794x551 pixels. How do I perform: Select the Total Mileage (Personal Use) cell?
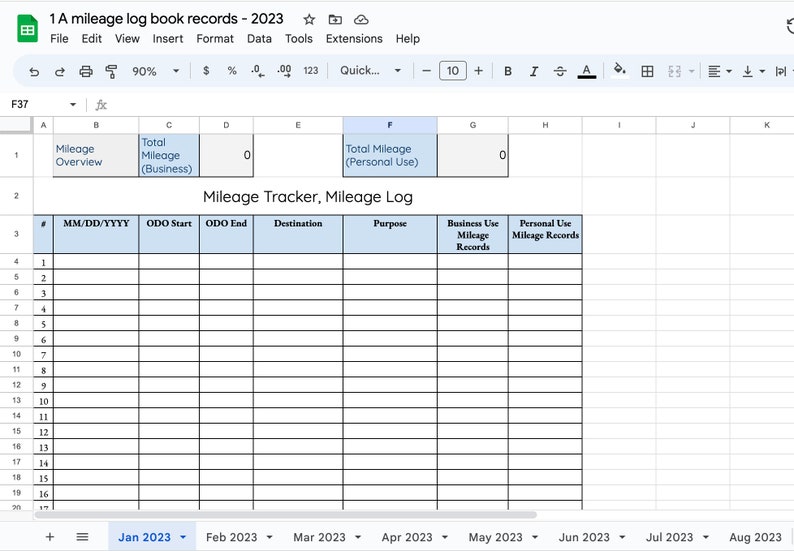(390, 155)
